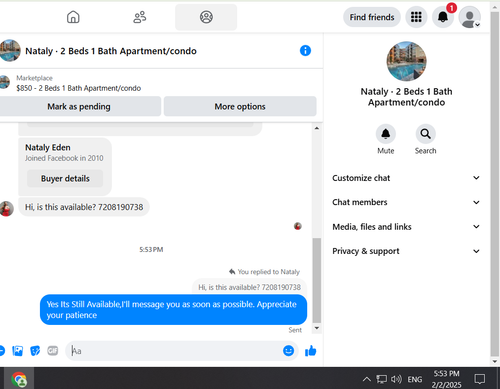Open the Menu grid icon
Screen dimensions: 500x389
[x=416, y=17]
